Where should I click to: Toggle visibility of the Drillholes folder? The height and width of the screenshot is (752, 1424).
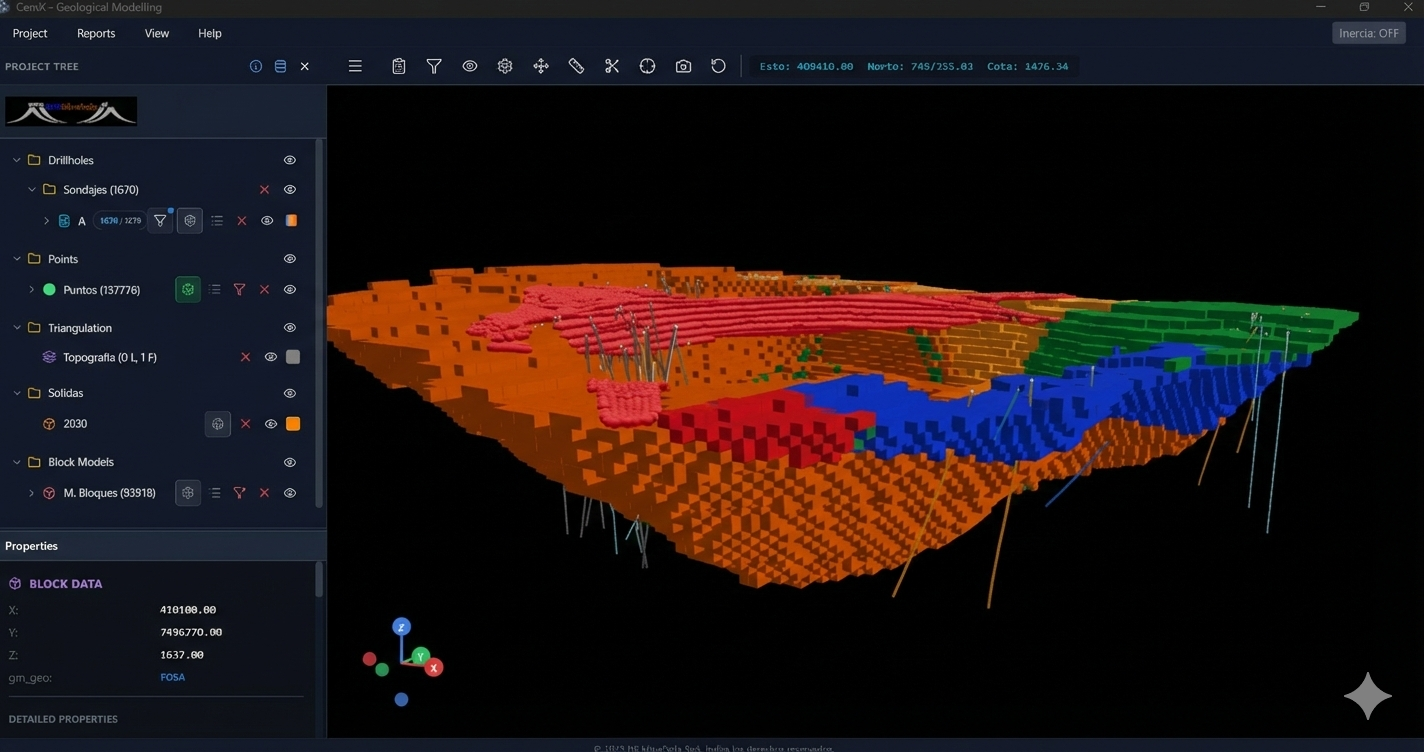(290, 160)
